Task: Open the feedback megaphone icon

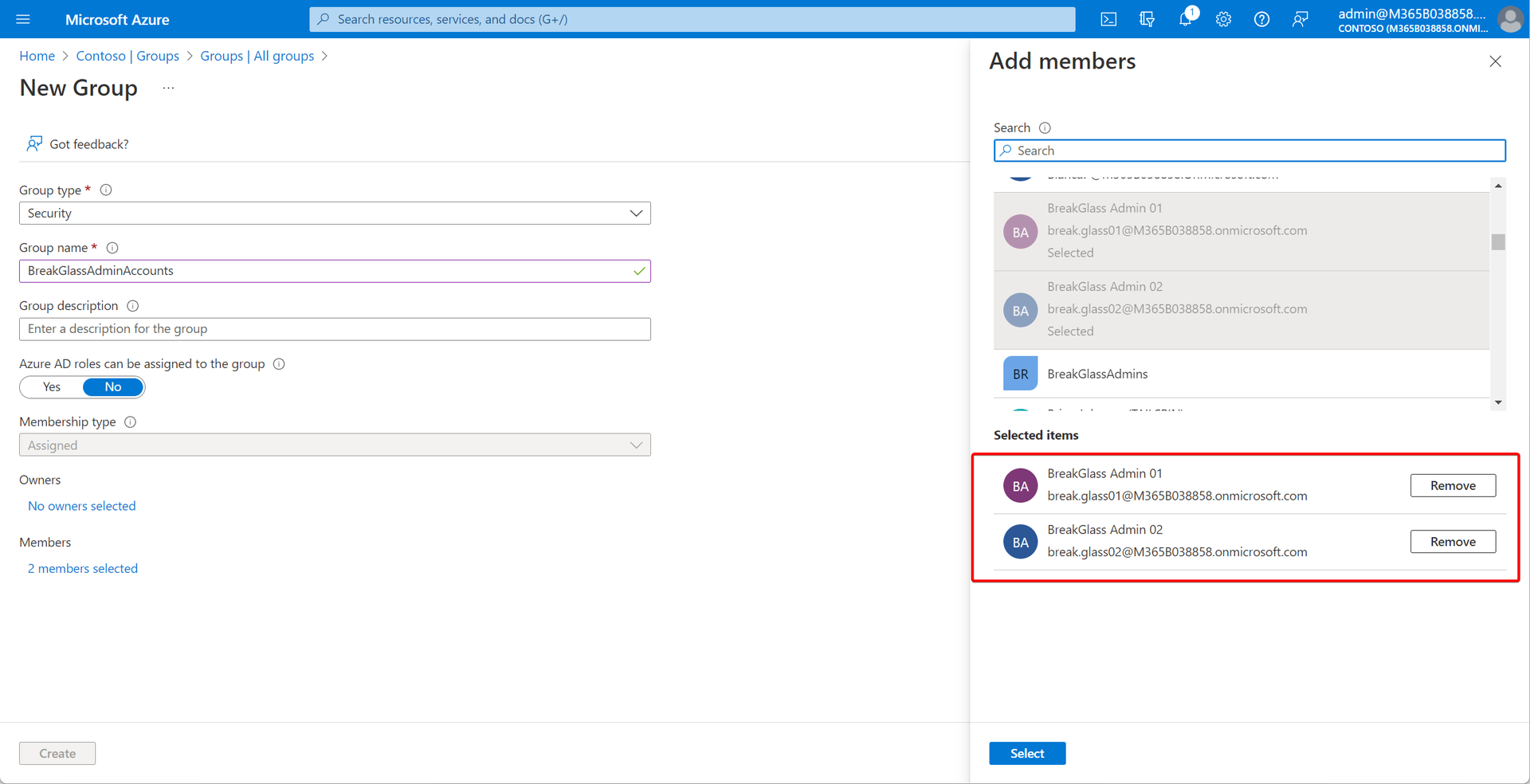Action: click(1300, 19)
